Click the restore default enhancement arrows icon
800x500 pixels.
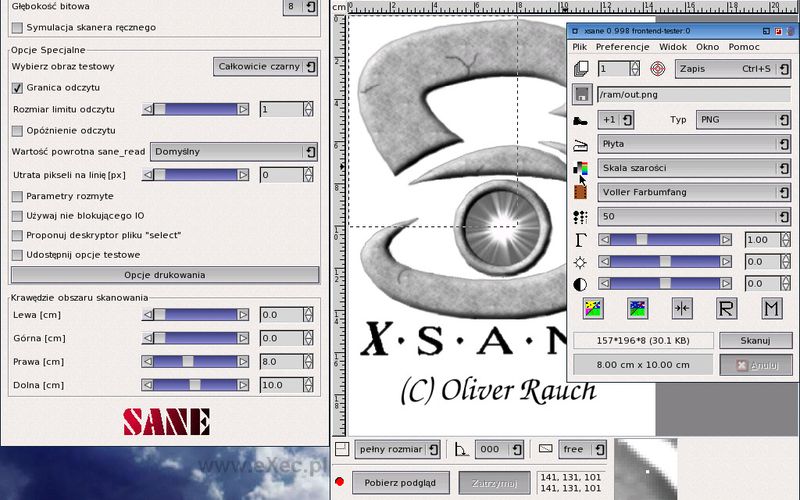coord(682,308)
